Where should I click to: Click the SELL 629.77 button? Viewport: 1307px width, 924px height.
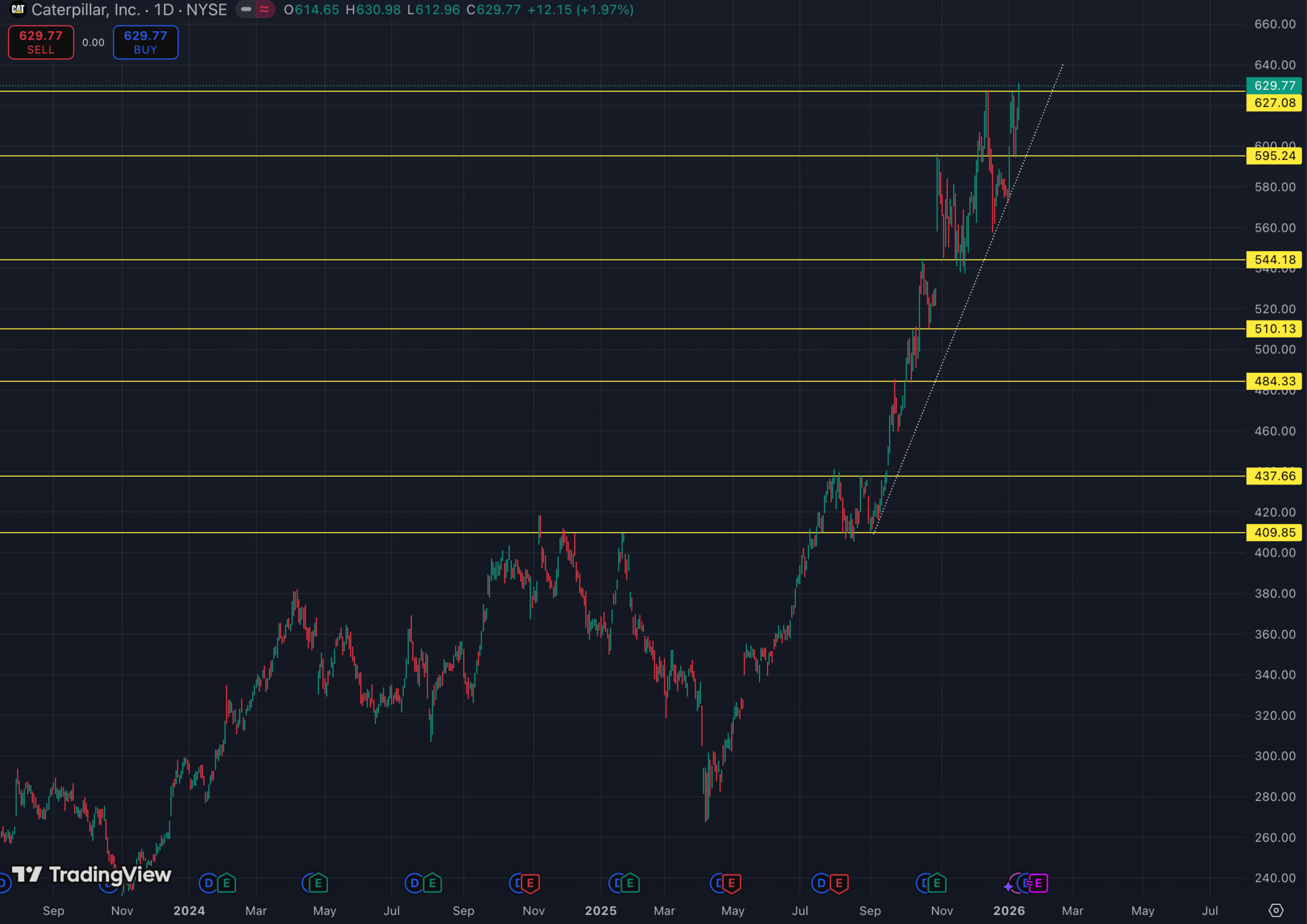coord(41,42)
